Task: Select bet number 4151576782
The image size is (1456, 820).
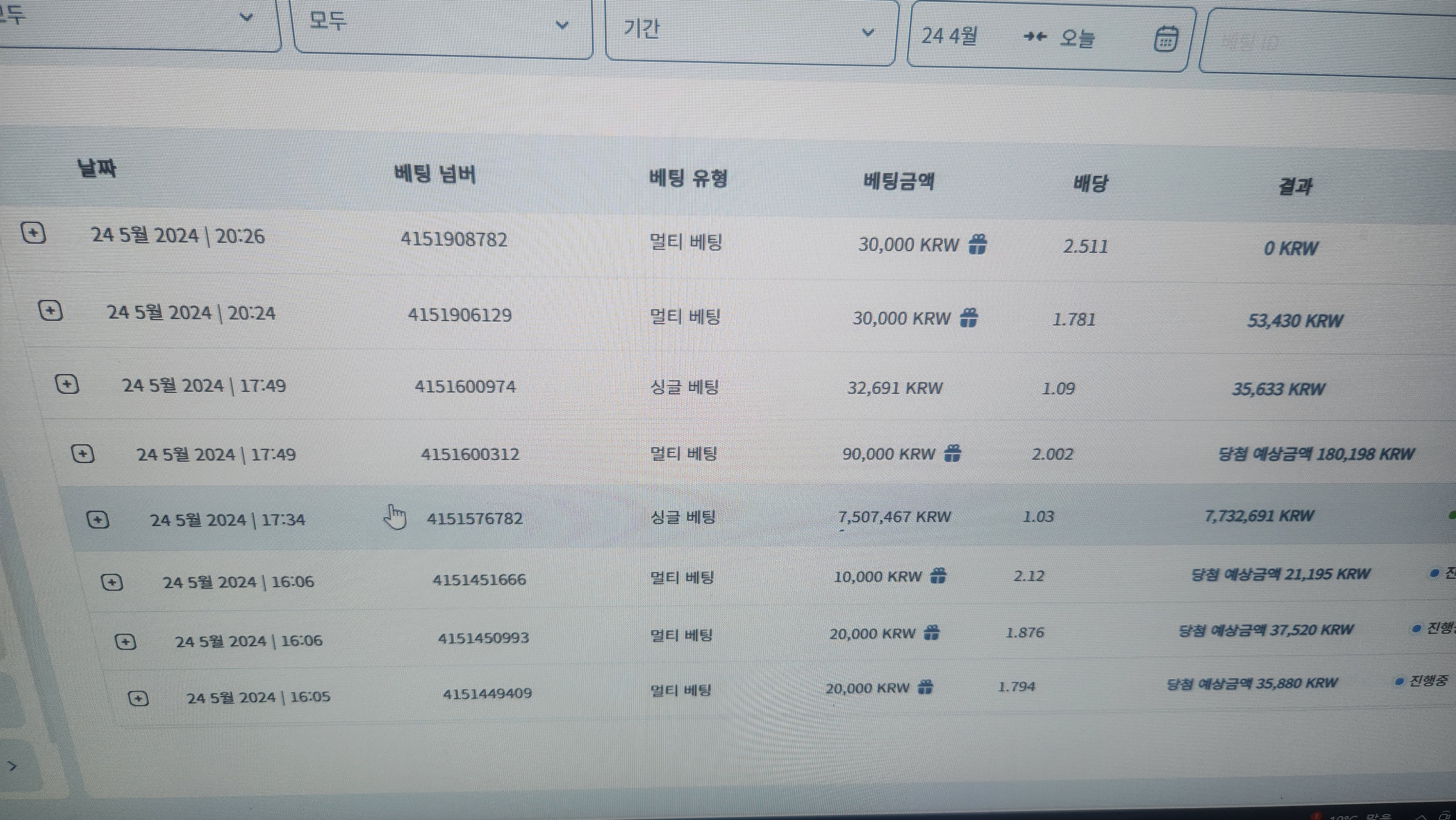Action: pos(475,519)
